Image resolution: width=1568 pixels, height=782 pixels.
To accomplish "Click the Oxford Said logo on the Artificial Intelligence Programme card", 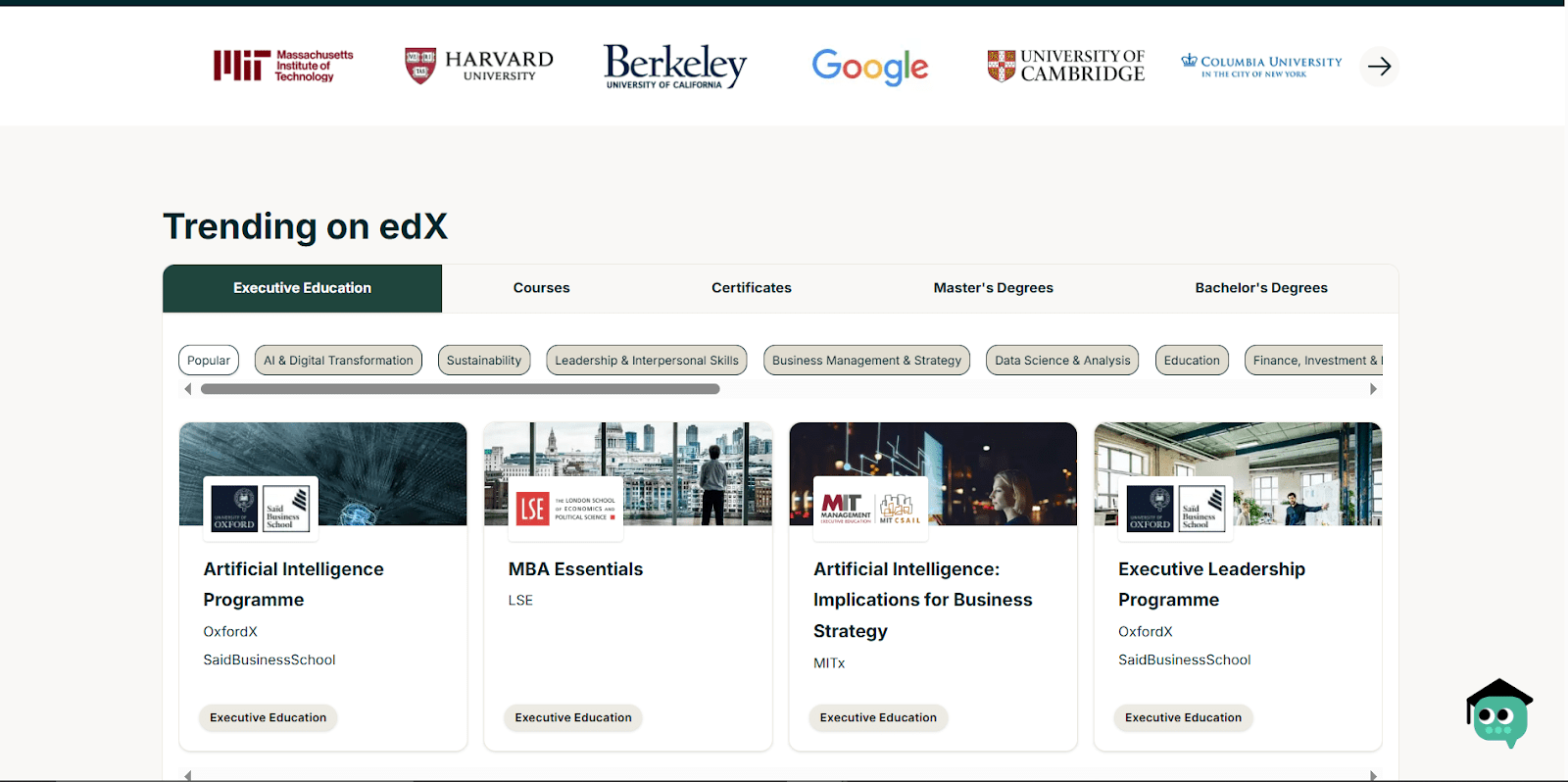I will [261, 509].
